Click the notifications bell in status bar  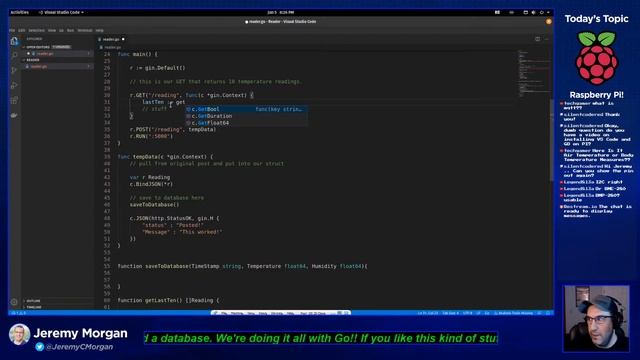548,313
